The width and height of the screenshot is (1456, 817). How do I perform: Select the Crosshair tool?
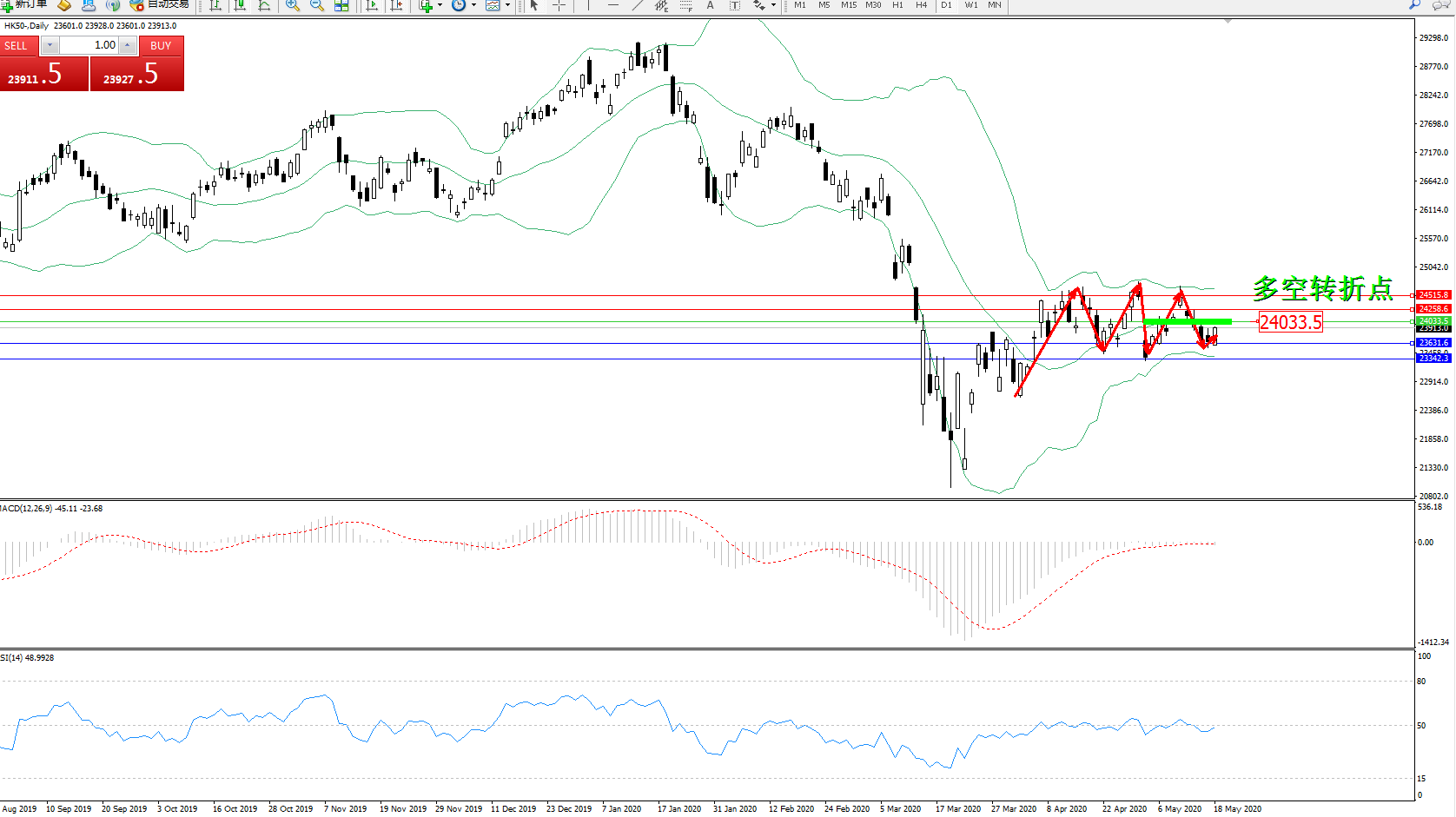tap(559, 5)
